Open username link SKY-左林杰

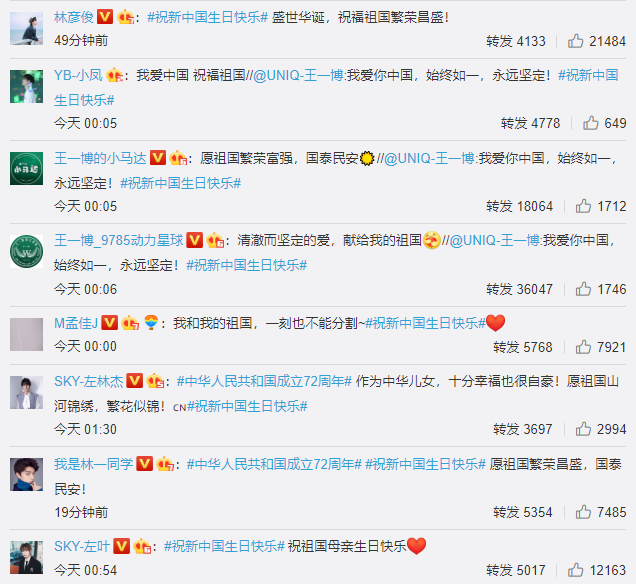coord(88,381)
